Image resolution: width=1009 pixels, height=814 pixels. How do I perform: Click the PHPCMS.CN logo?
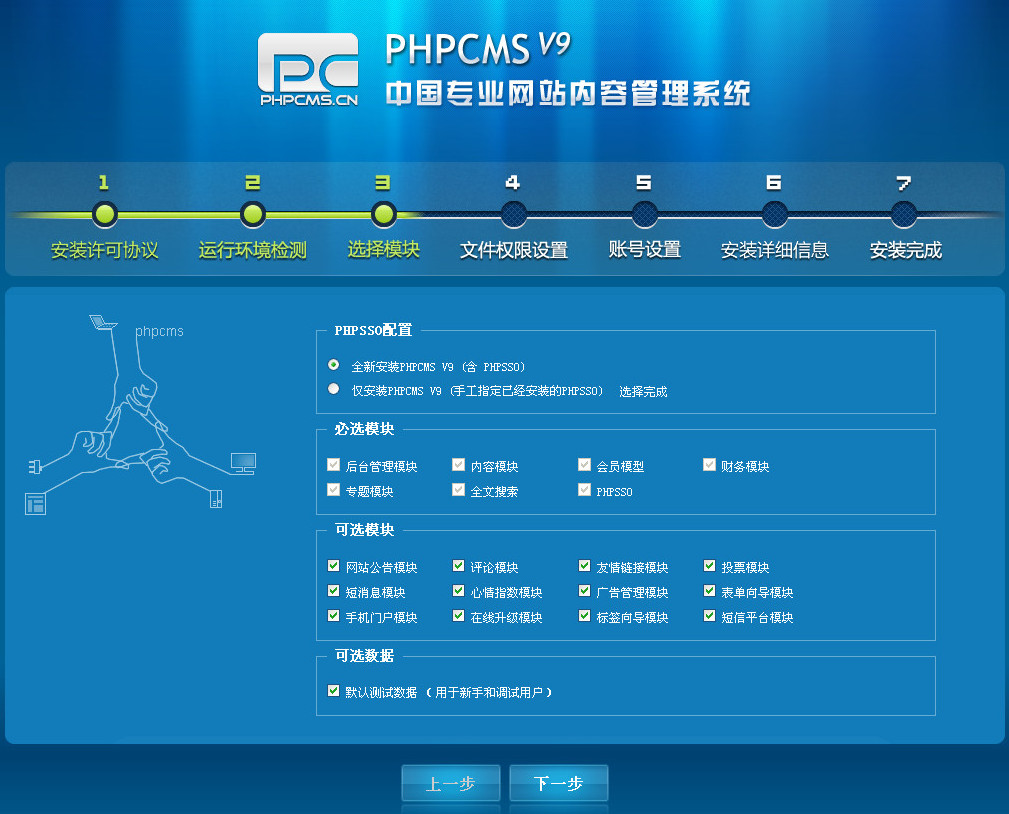pos(308,69)
